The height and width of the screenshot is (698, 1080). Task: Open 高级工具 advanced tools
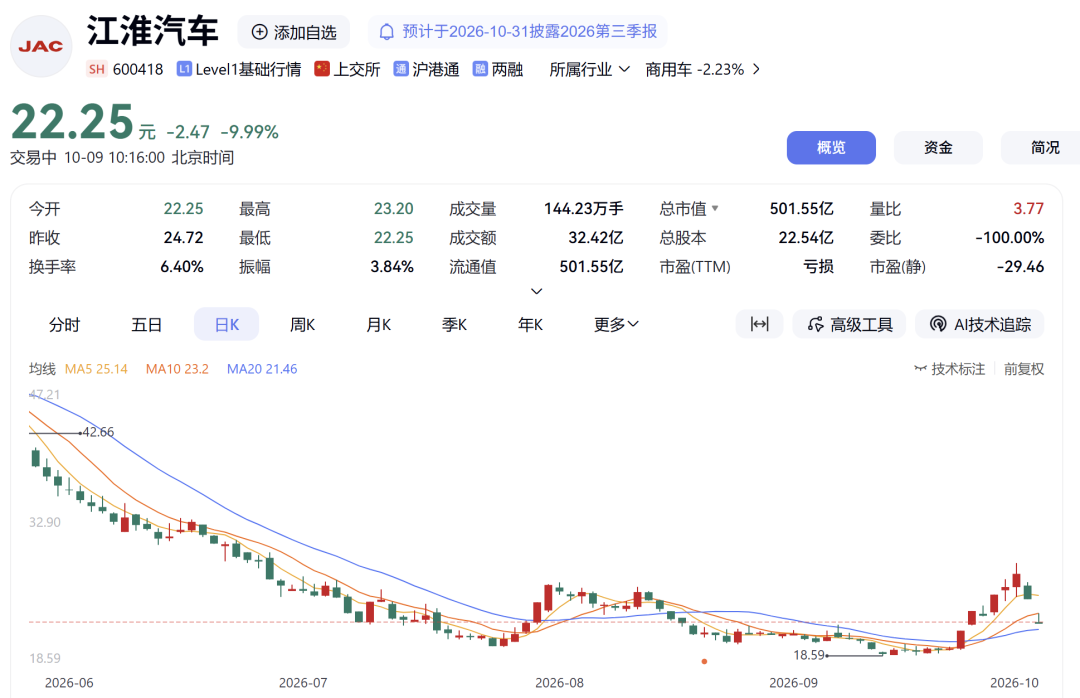click(x=850, y=324)
